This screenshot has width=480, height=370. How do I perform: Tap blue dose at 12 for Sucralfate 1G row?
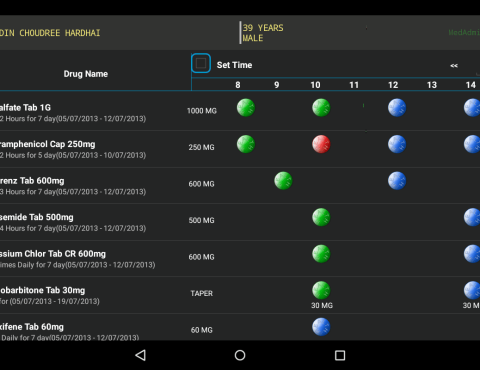pos(397,108)
